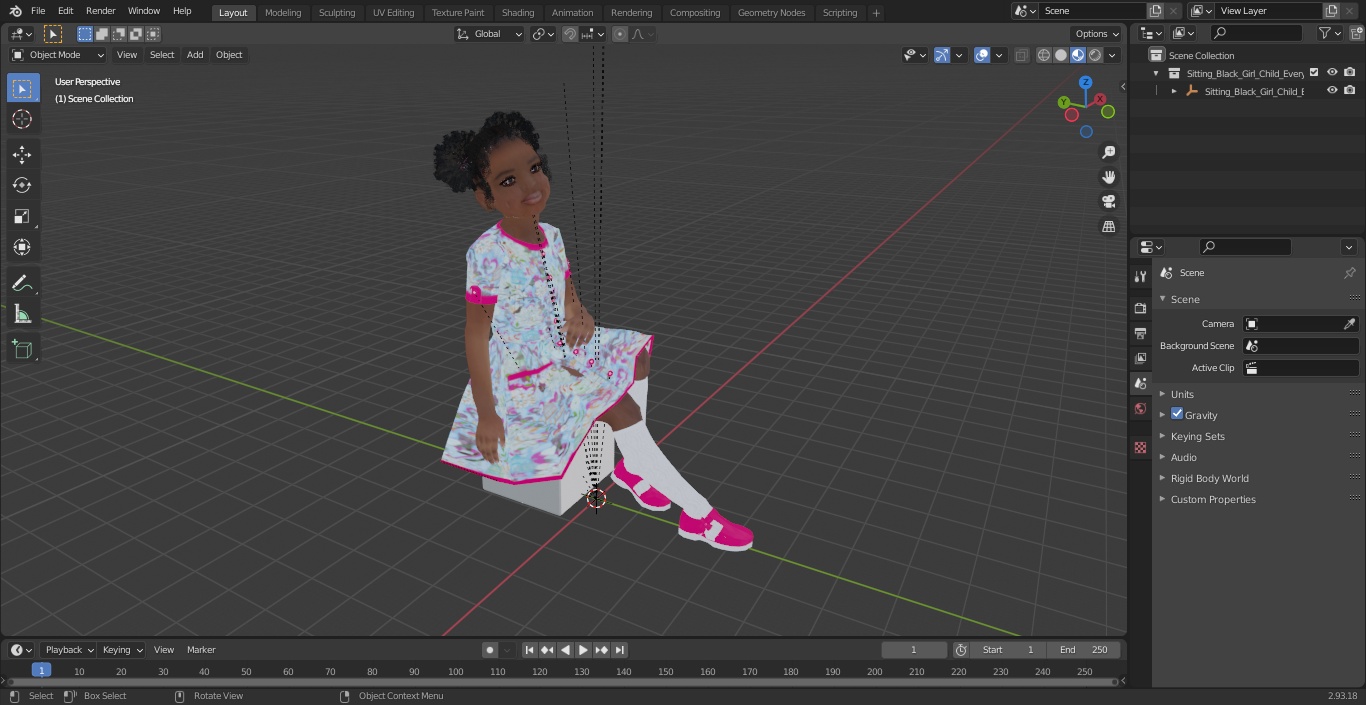Toggle the Gravity checkbox
Image resolution: width=1366 pixels, height=705 pixels.
pyautogui.click(x=1177, y=414)
